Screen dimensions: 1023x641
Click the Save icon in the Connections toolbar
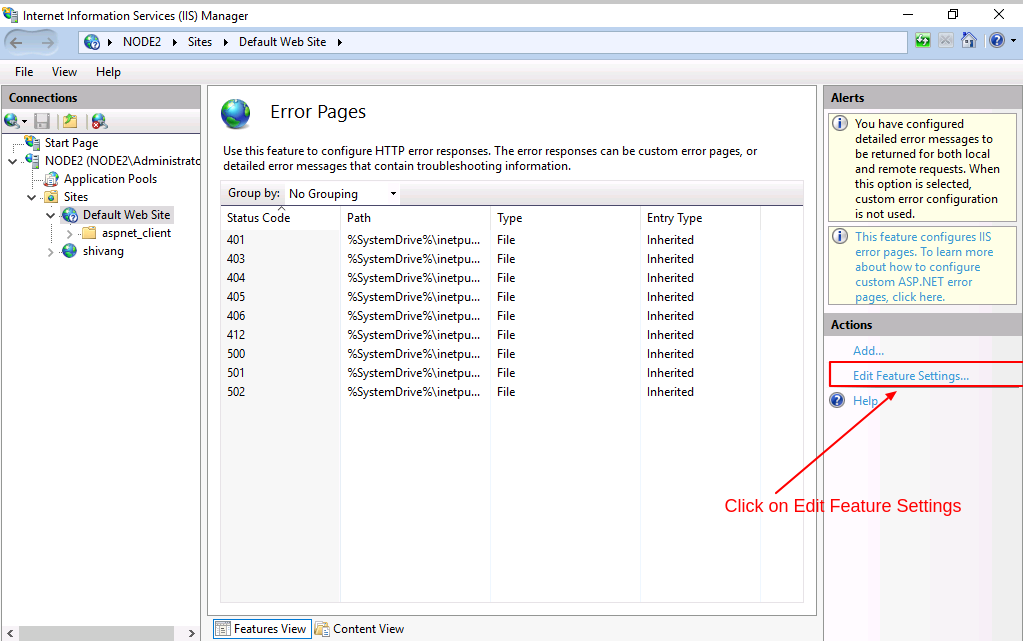tap(42, 121)
